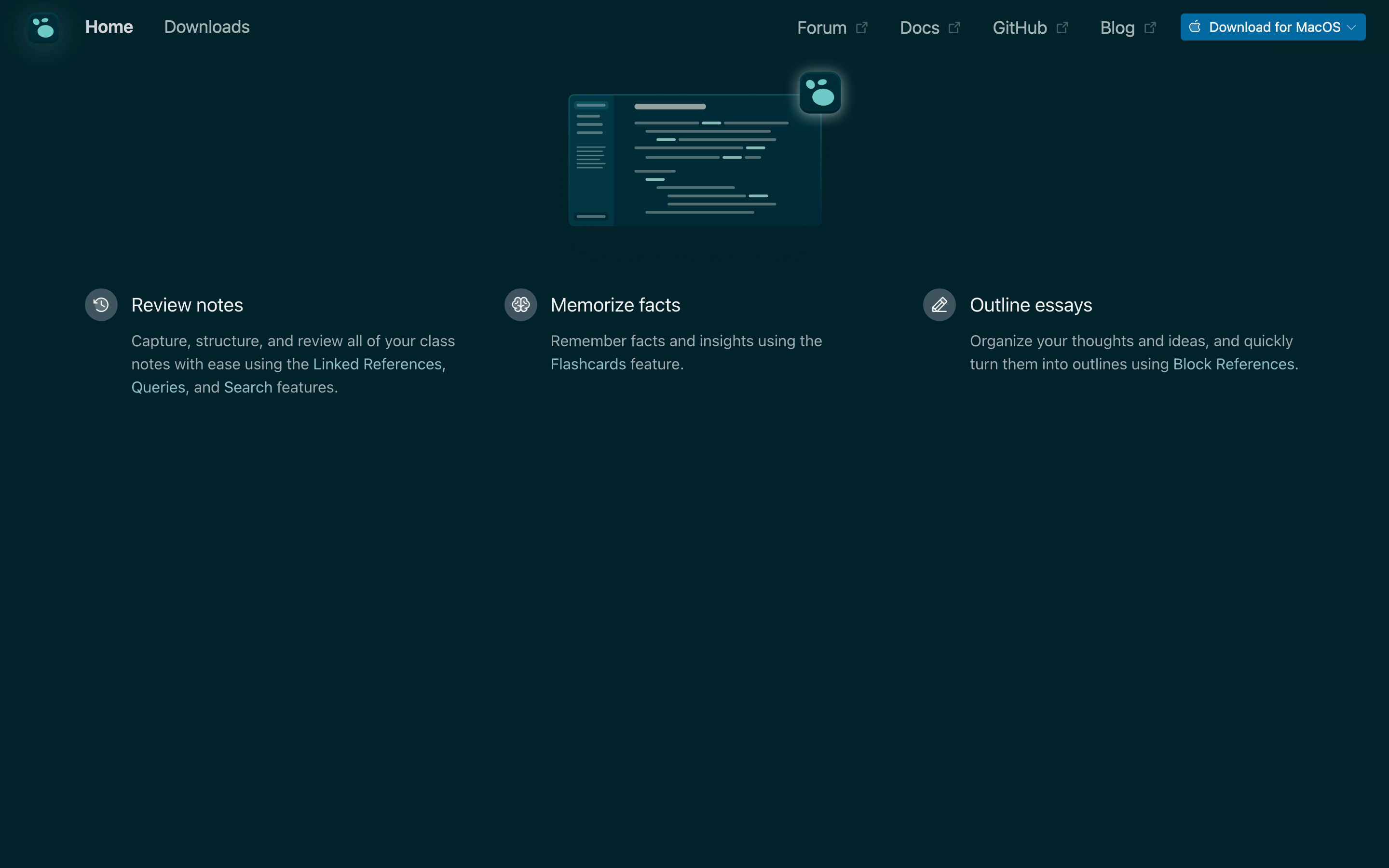This screenshot has width=1389, height=868.
Task: Visit the GitHub link
Action: tap(1020, 27)
